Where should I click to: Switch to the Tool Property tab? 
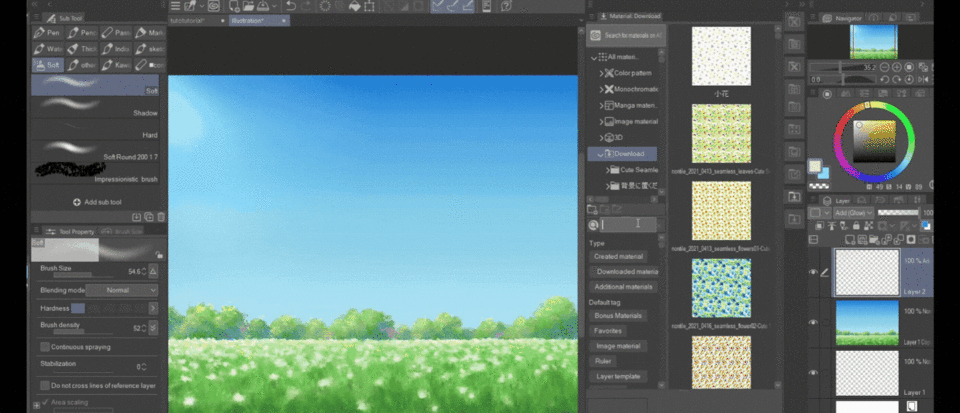(70, 231)
